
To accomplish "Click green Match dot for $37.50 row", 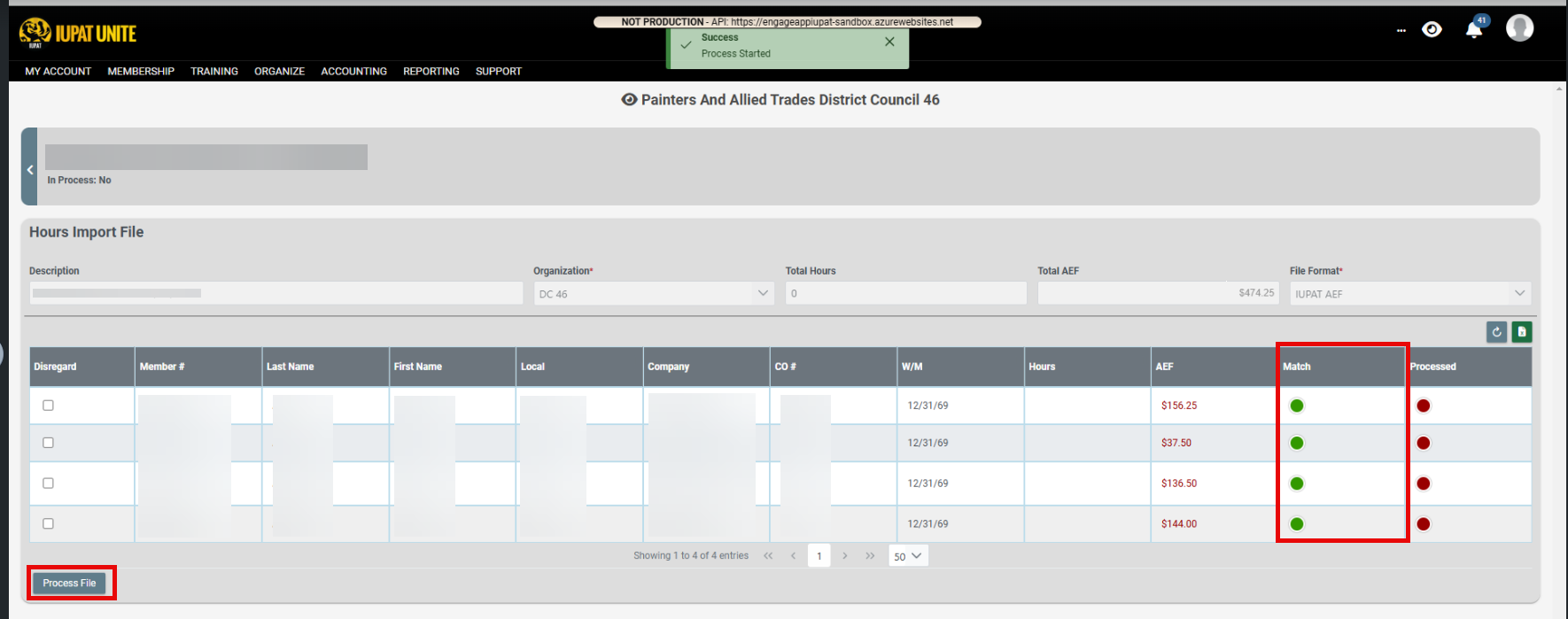I will (x=1297, y=443).
